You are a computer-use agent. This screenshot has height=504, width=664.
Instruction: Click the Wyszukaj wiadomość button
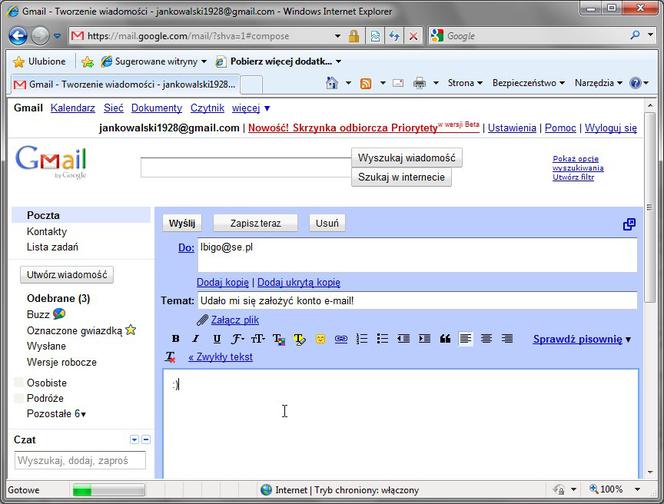pyautogui.click(x=407, y=158)
